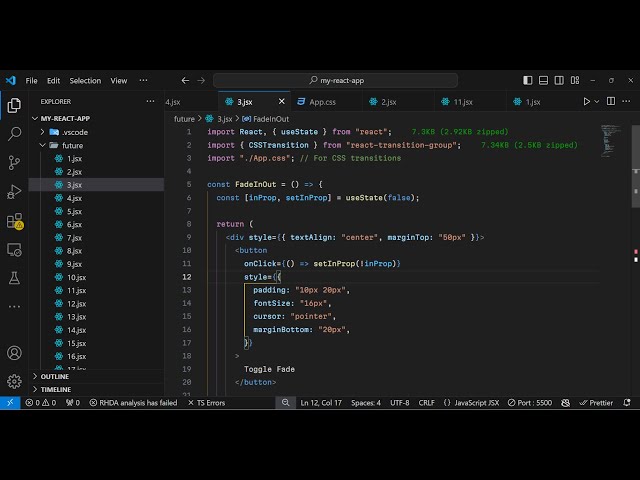The height and width of the screenshot is (480, 640).
Task: Open the Selection menu
Action: [x=85, y=80]
